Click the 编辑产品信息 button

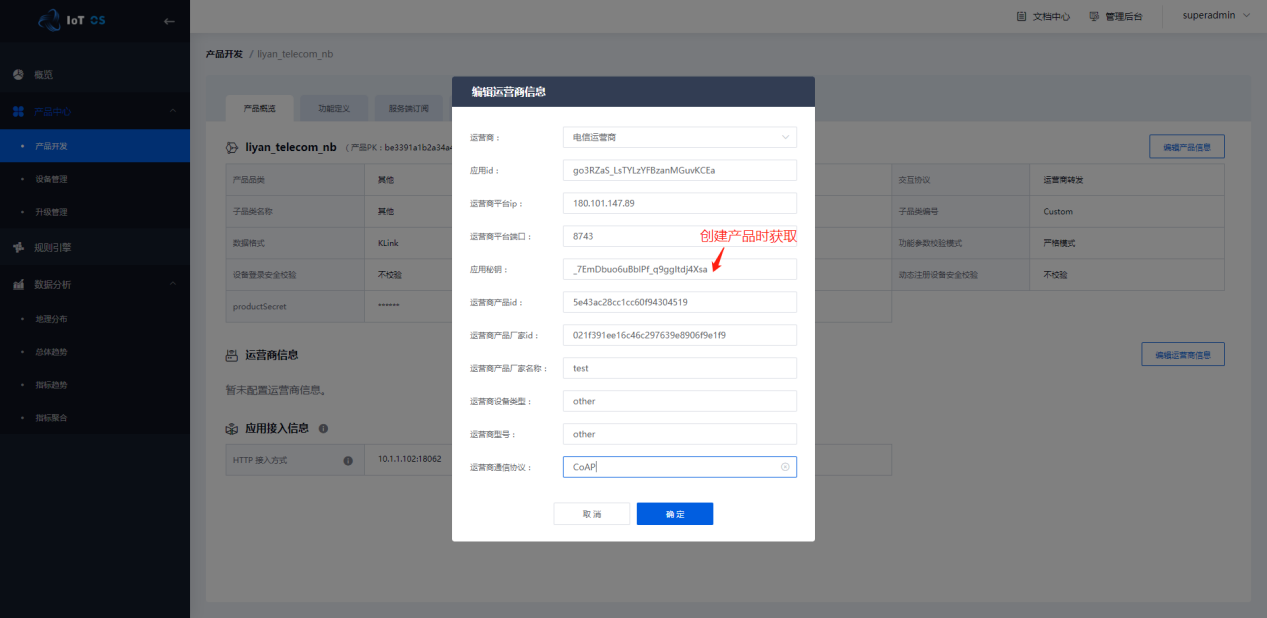click(1186, 147)
